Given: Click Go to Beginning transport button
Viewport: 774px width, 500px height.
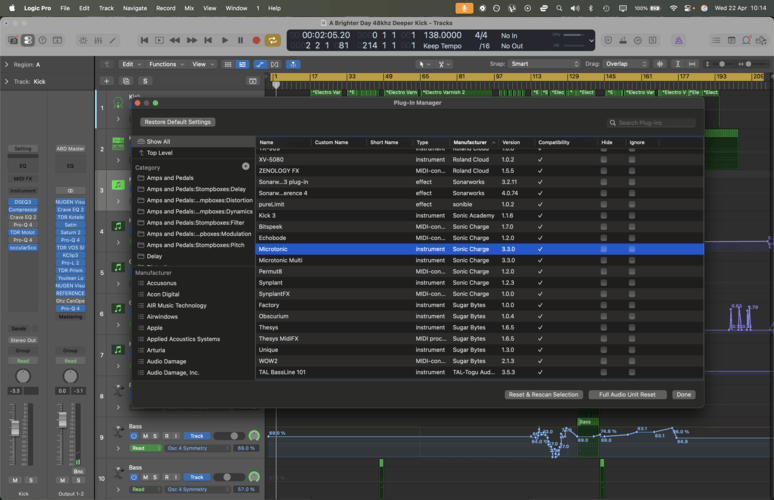Looking at the screenshot, I should 144,40.
